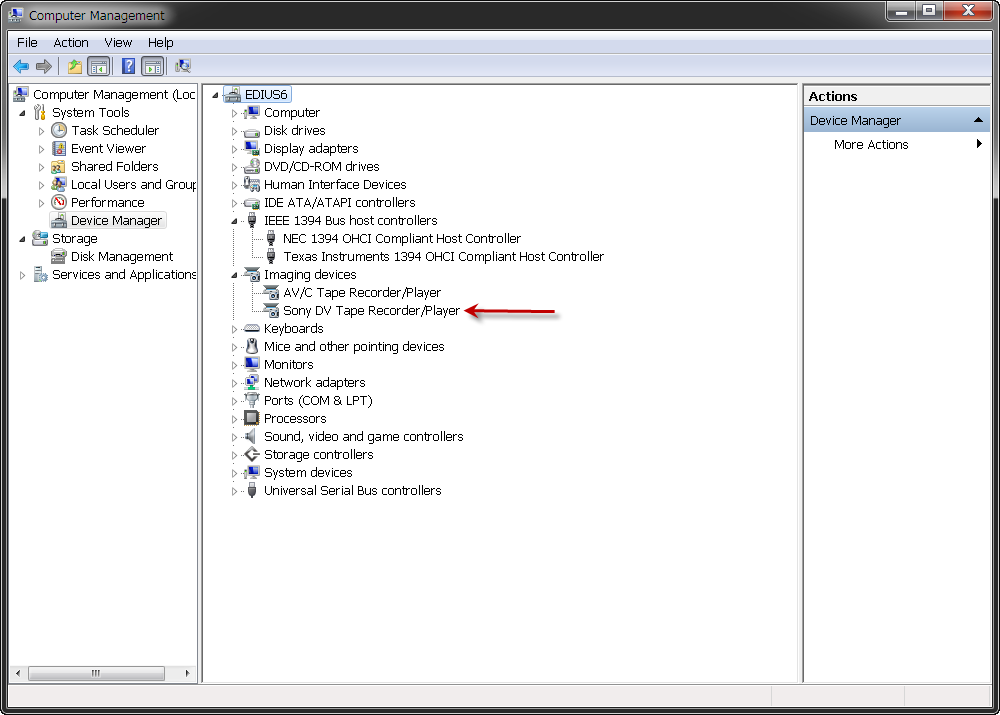Screen dimensions: 1000x715
Task: Click the Human Interface Devices icon
Action: click(252, 184)
